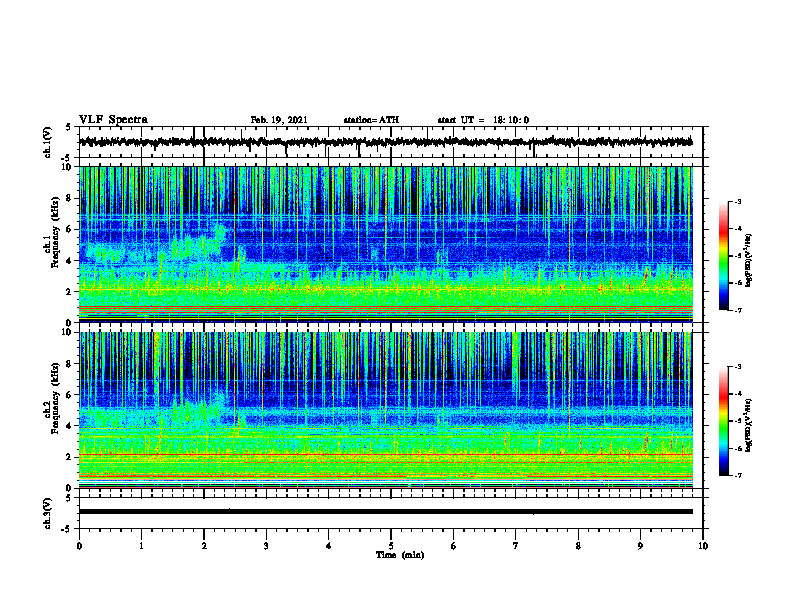Select the "Time (min)" axis label
792x612 pixels.
[x=400, y=555]
